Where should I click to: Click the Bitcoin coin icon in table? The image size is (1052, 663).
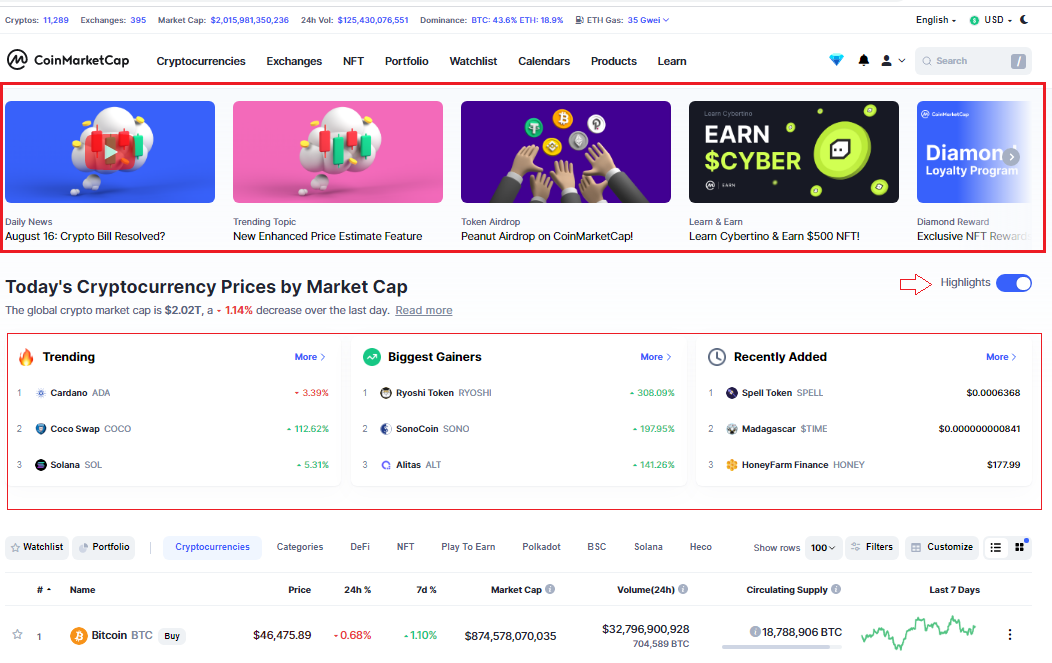pos(78,635)
